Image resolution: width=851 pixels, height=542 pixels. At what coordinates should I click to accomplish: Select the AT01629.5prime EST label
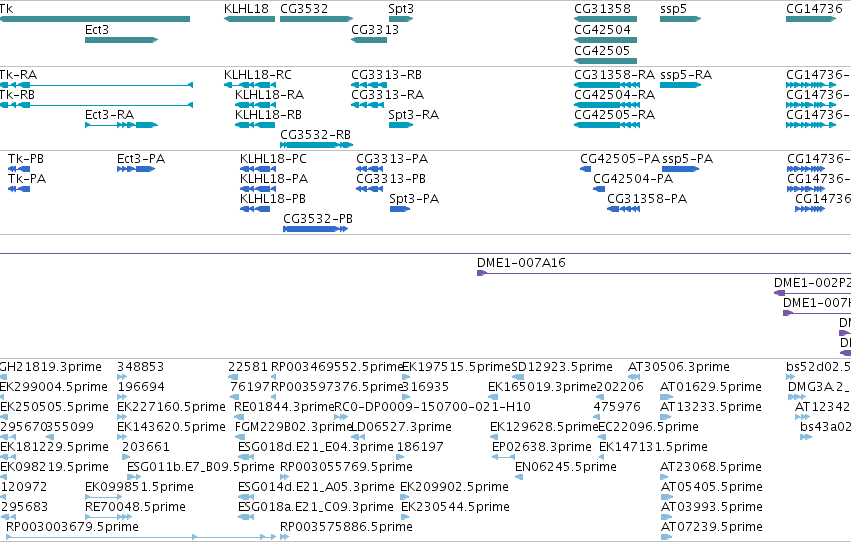click(x=711, y=387)
